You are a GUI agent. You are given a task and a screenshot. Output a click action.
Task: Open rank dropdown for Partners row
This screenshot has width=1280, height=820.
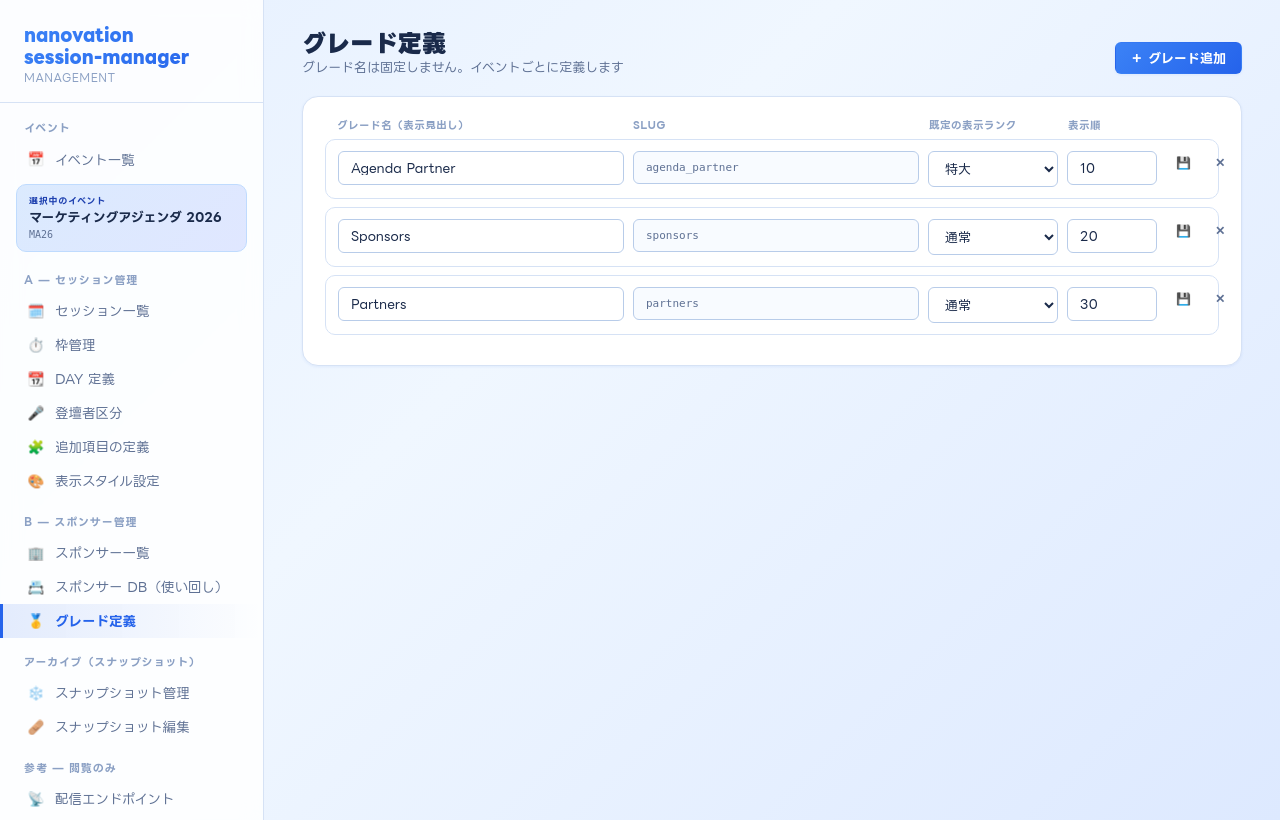point(993,304)
